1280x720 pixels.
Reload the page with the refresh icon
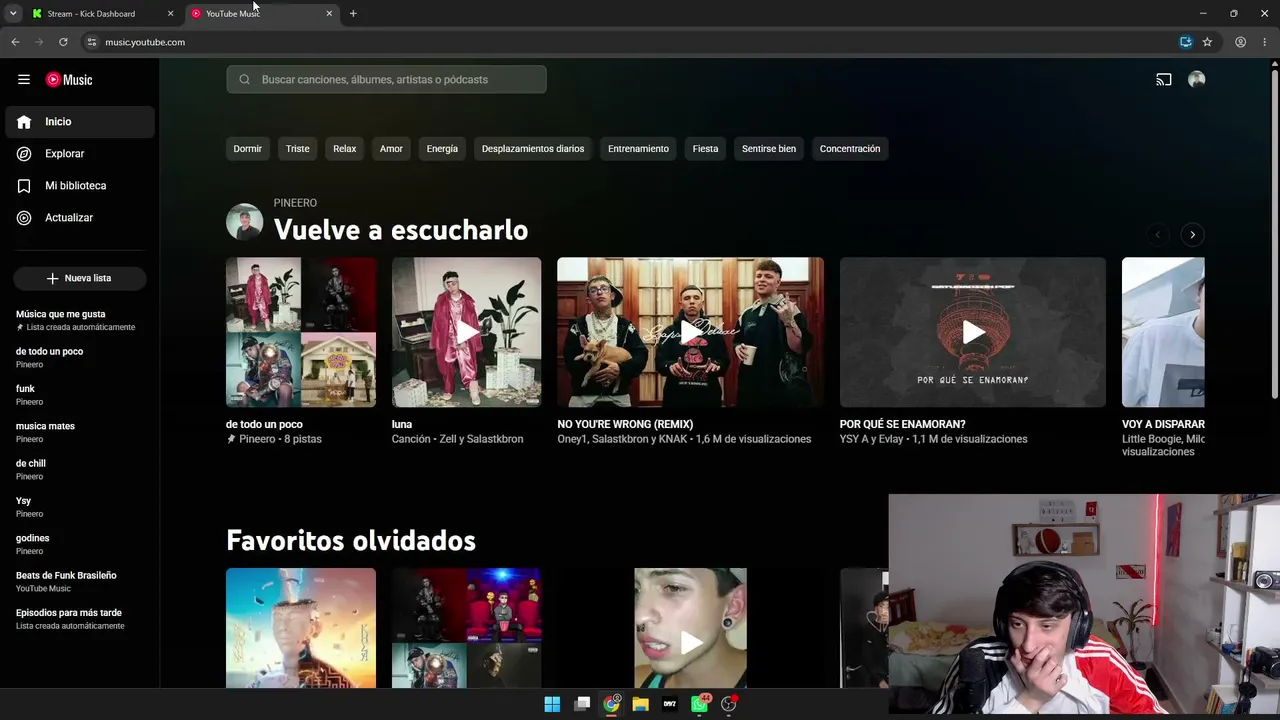click(63, 42)
